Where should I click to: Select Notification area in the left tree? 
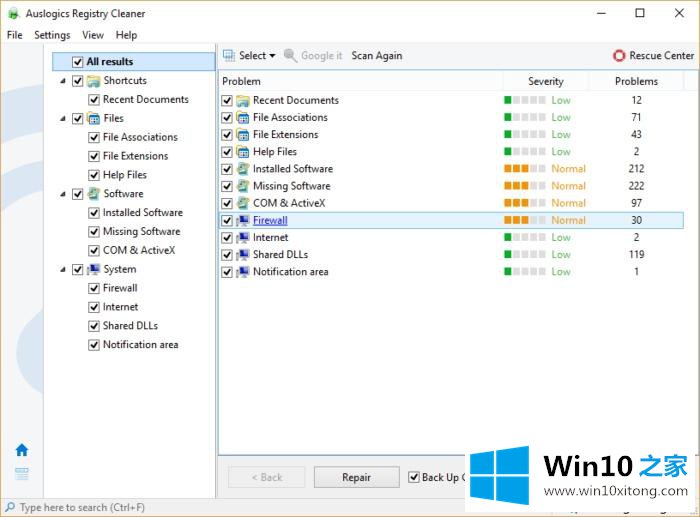coord(141,345)
